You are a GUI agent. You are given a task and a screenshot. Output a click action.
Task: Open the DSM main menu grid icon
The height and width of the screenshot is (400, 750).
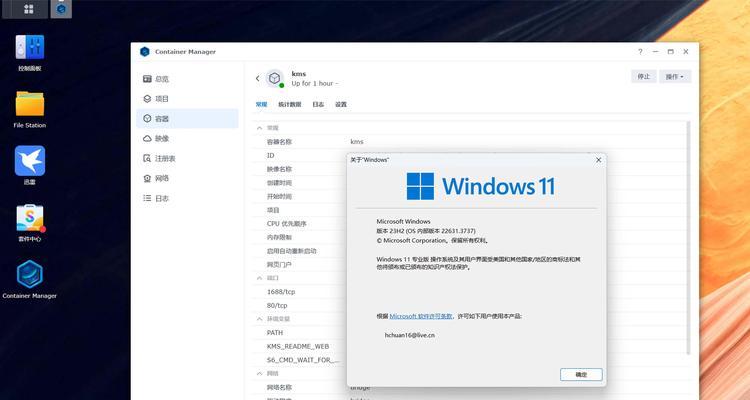(28, 9)
